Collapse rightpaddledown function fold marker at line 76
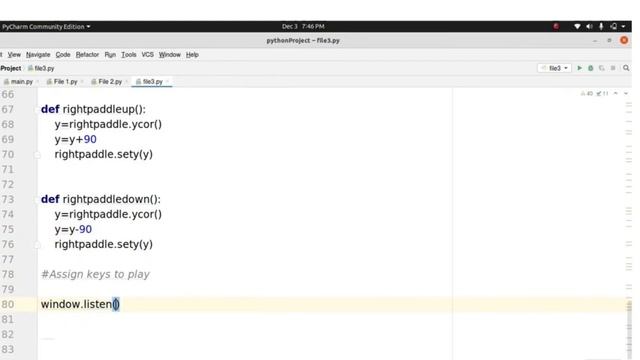This screenshot has width=640, height=360. [37, 245]
